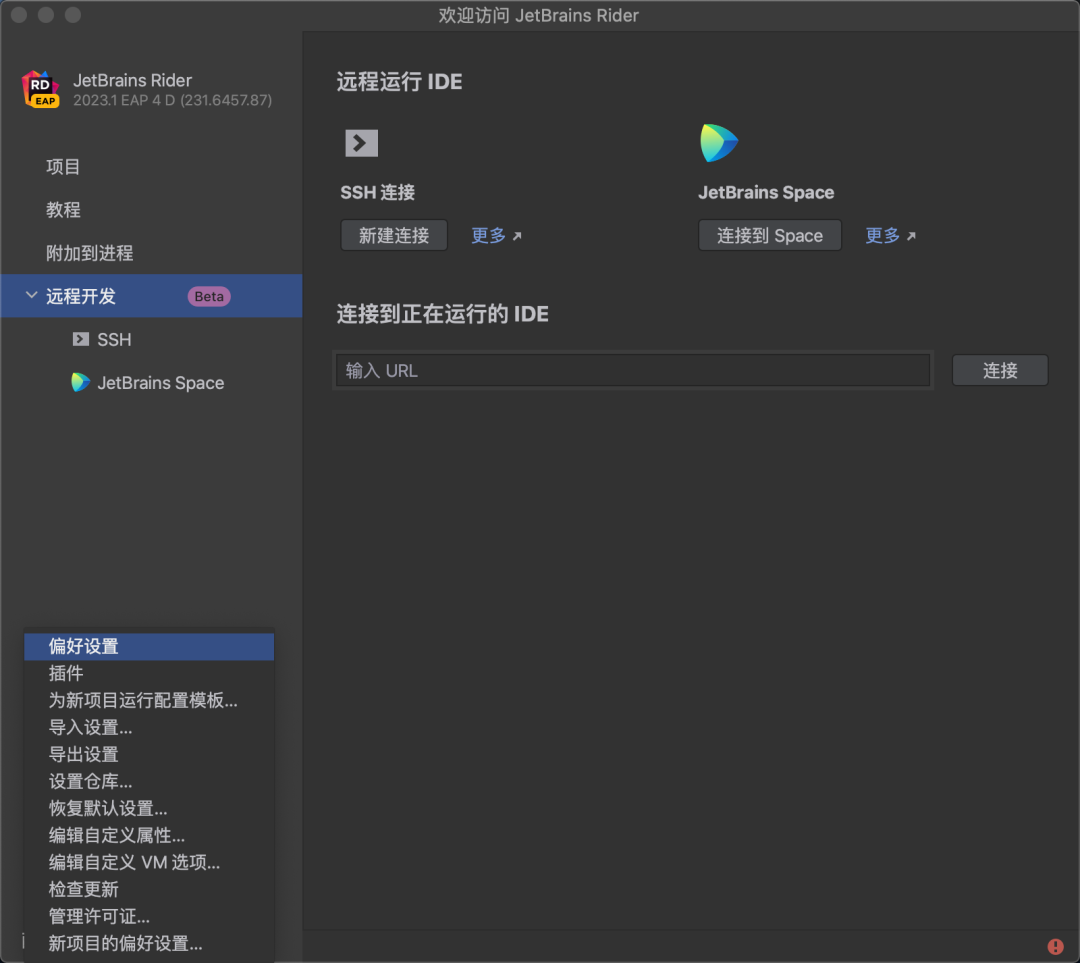Select 新项目的偏好设置... menu item
Image resolution: width=1080 pixels, height=963 pixels.
149,943
